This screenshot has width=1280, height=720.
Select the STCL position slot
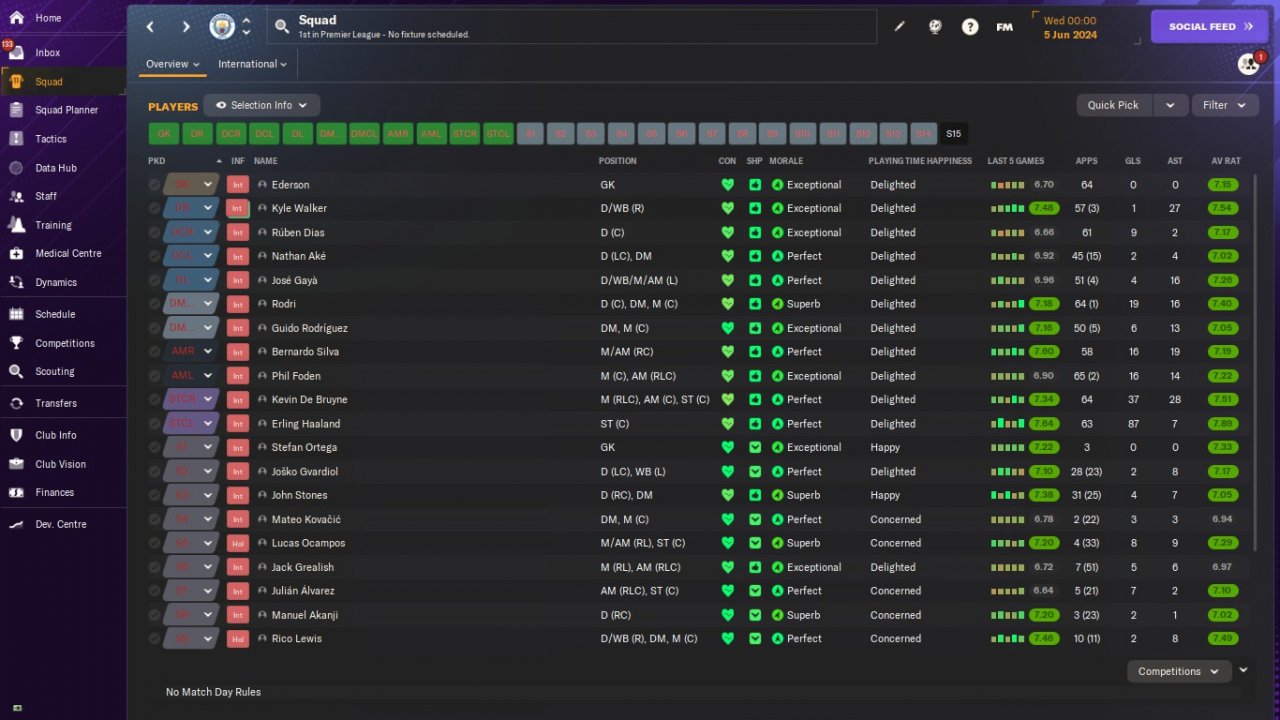pyautogui.click(x=498, y=134)
